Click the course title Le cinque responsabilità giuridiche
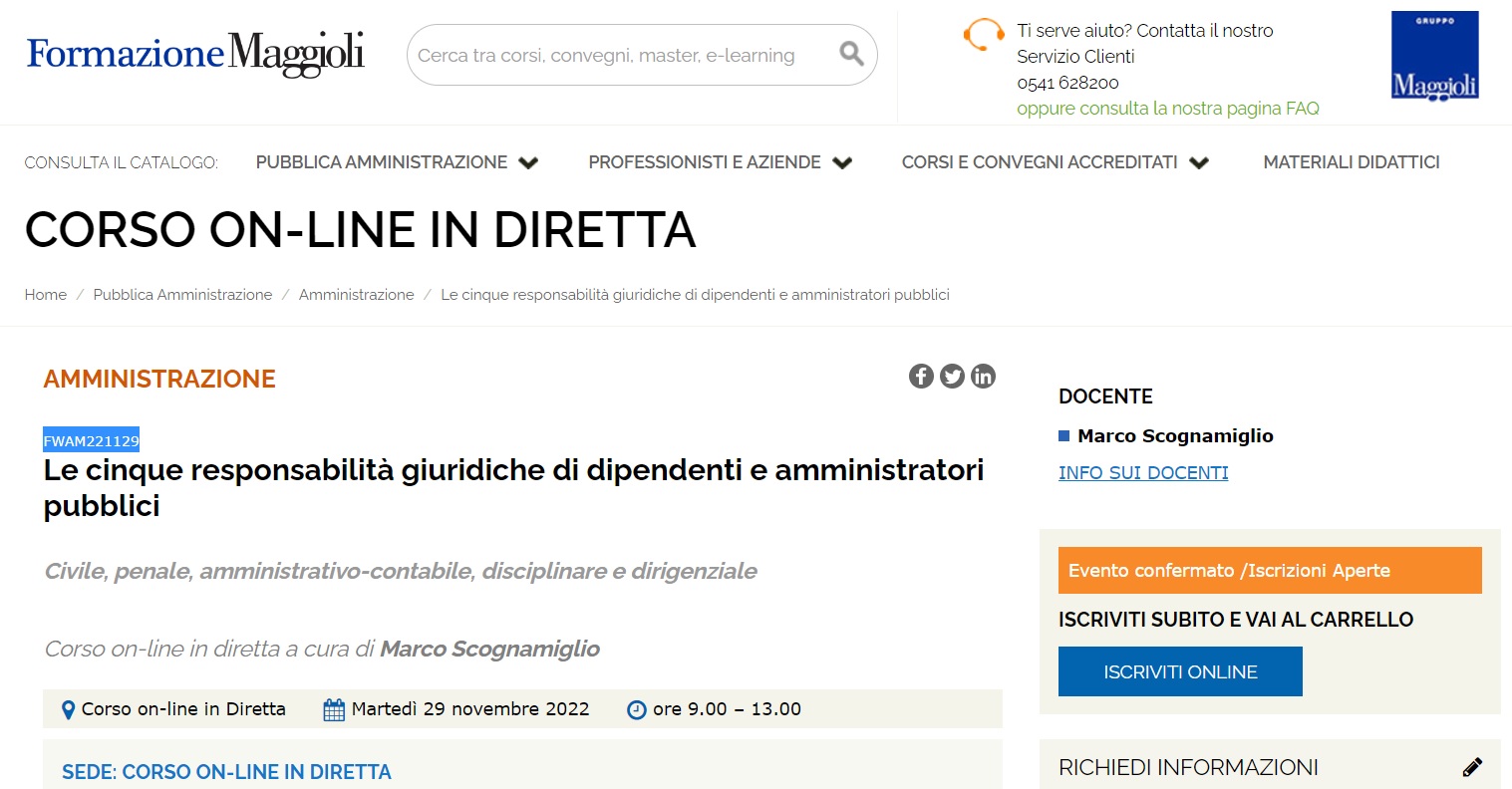Image resolution: width=1512 pixels, height=789 pixels. (513, 488)
